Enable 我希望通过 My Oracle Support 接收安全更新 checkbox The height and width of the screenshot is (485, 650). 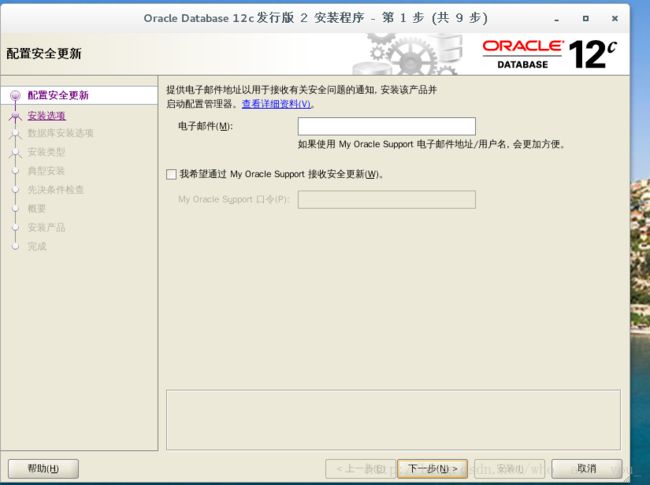coord(171,174)
